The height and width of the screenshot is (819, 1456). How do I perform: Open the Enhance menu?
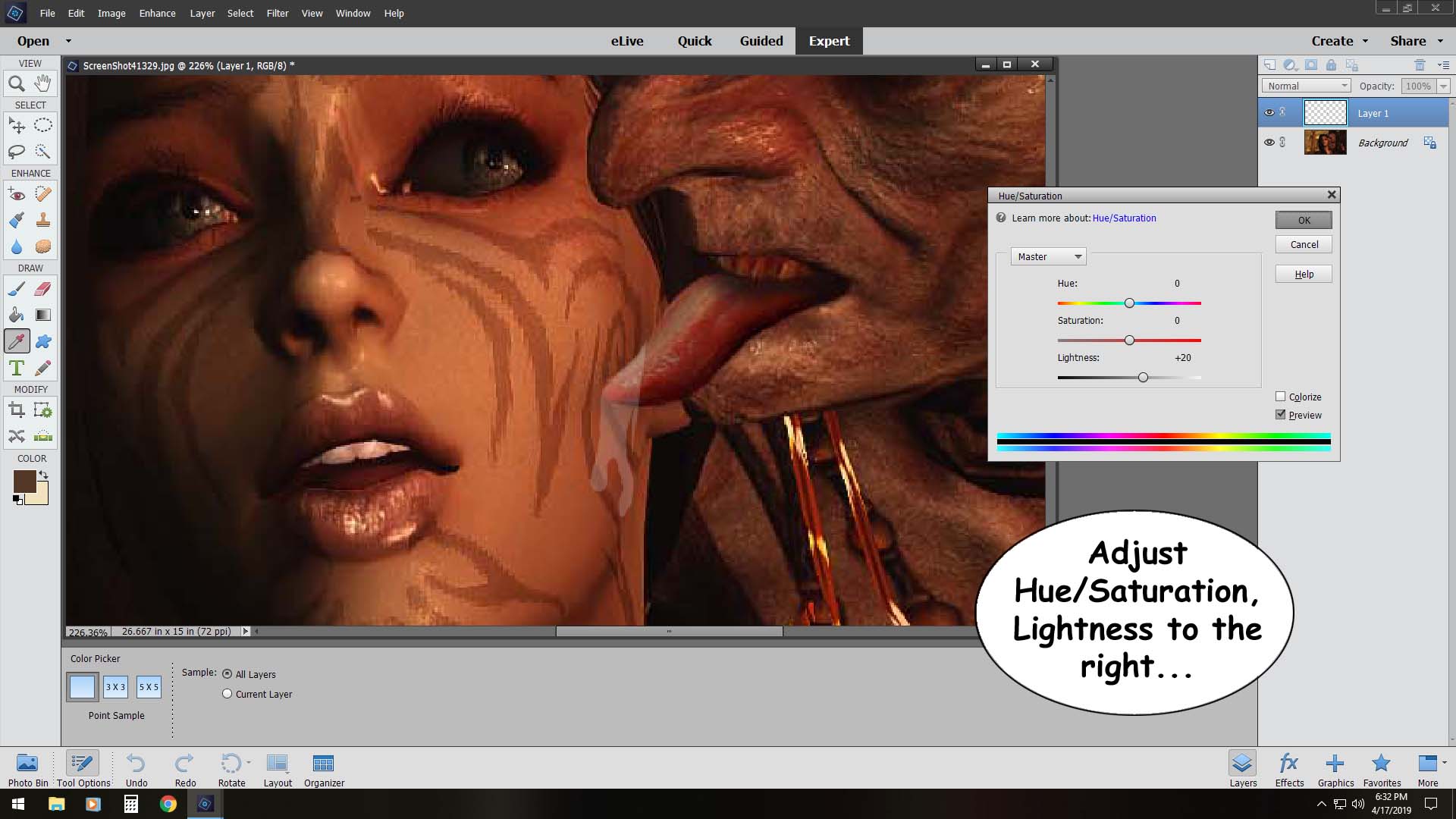(x=157, y=13)
